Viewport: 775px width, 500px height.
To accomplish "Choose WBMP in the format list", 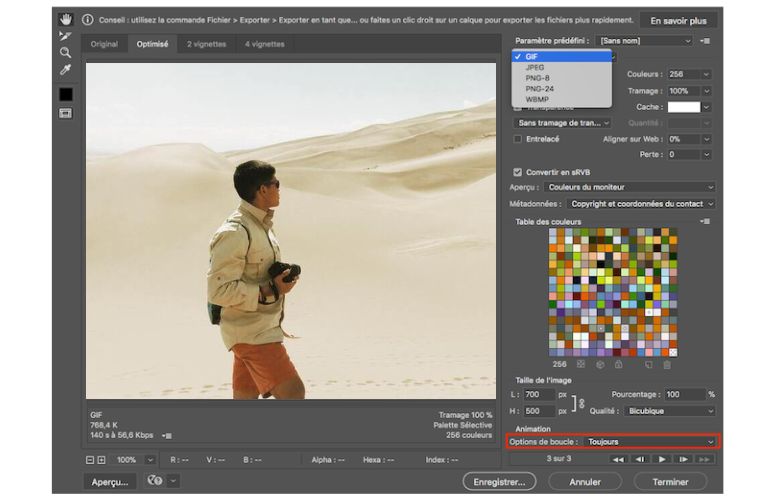I will click(x=562, y=99).
